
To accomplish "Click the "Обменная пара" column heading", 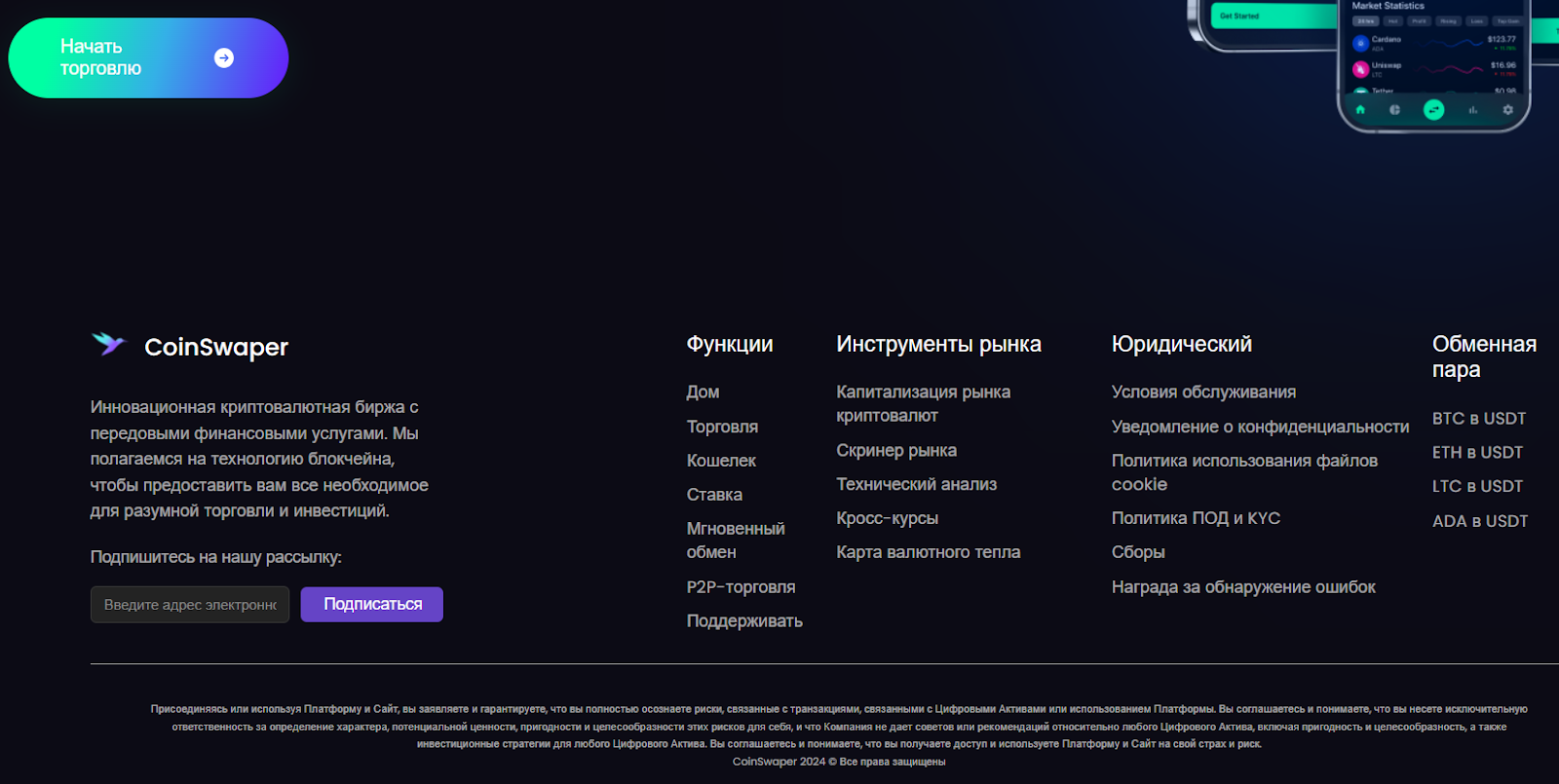I will click(x=1484, y=357).
